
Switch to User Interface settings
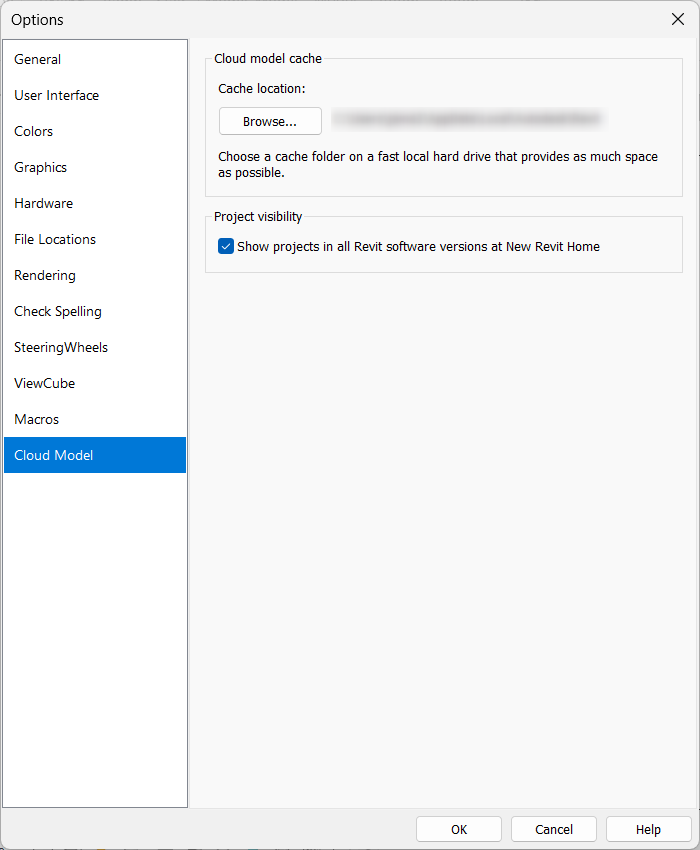(95, 95)
